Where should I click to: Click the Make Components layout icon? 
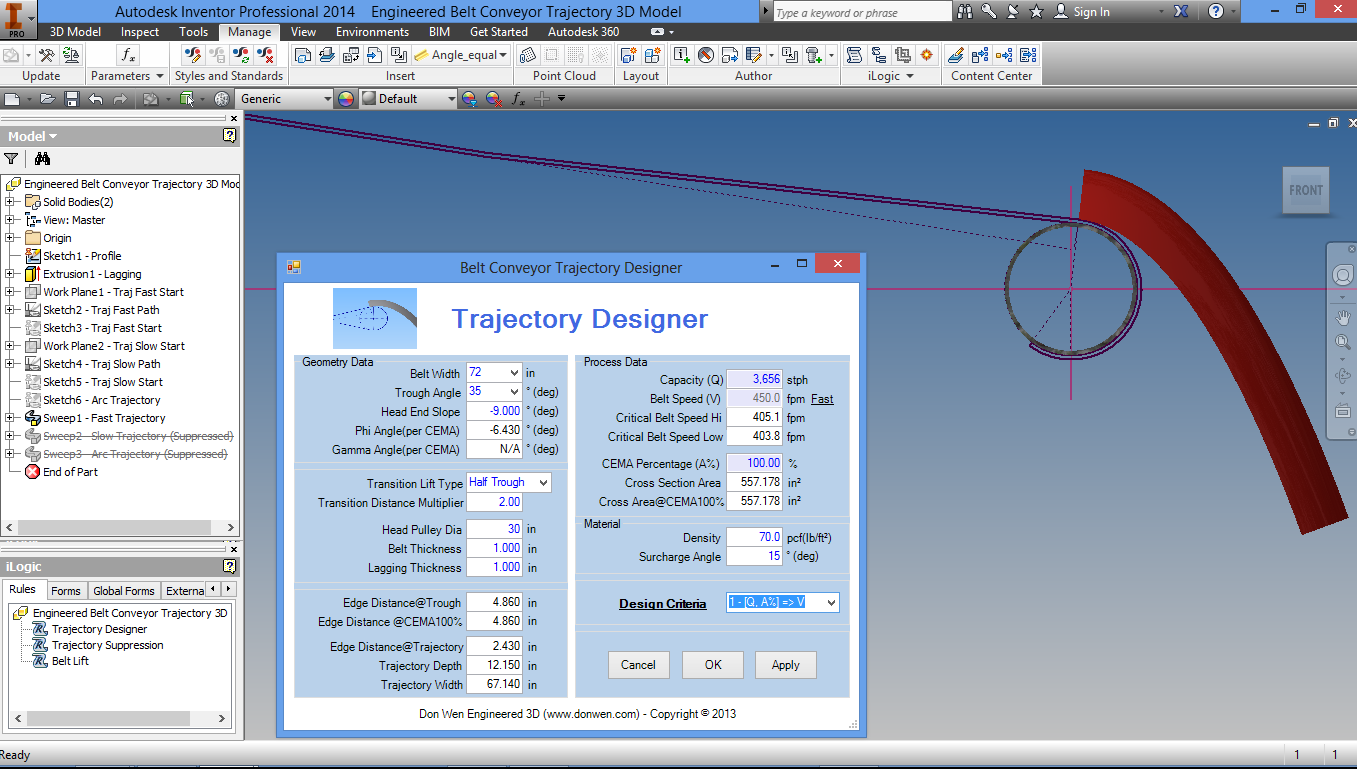pyautogui.click(x=653, y=55)
